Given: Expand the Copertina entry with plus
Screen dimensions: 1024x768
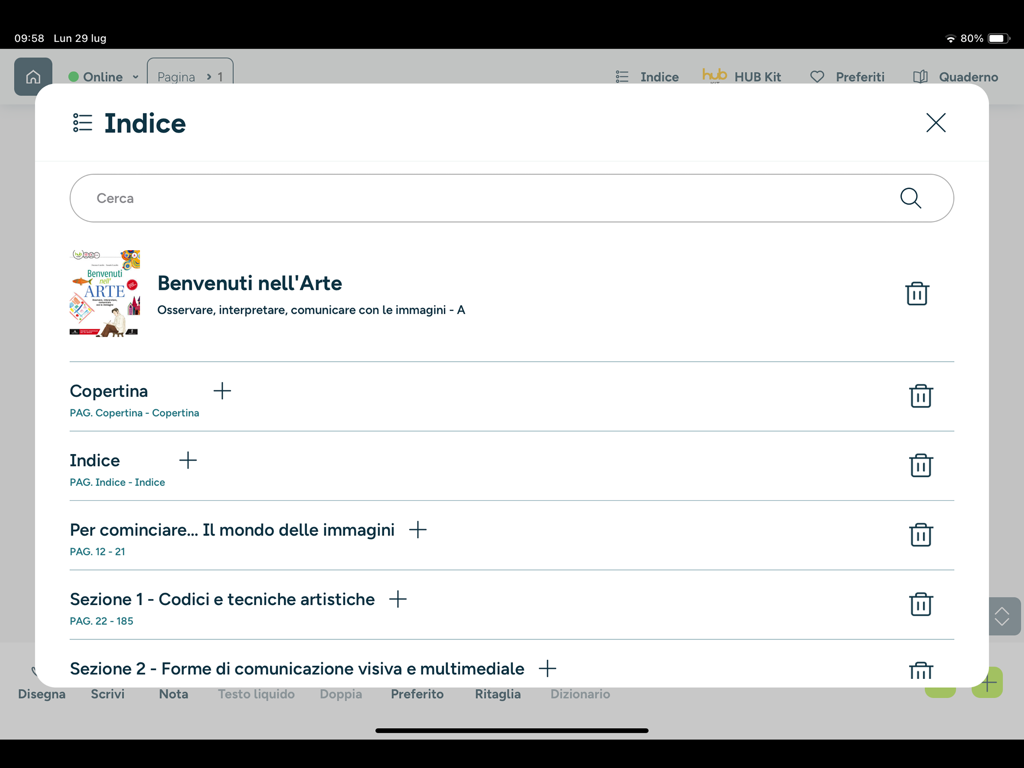Looking at the screenshot, I should pos(222,391).
